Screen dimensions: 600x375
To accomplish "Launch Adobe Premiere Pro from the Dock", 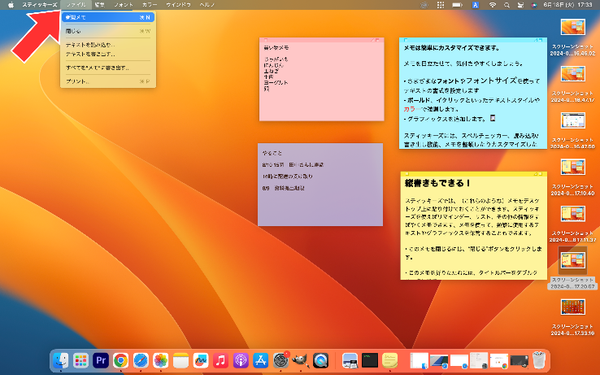I will pos(101,360).
